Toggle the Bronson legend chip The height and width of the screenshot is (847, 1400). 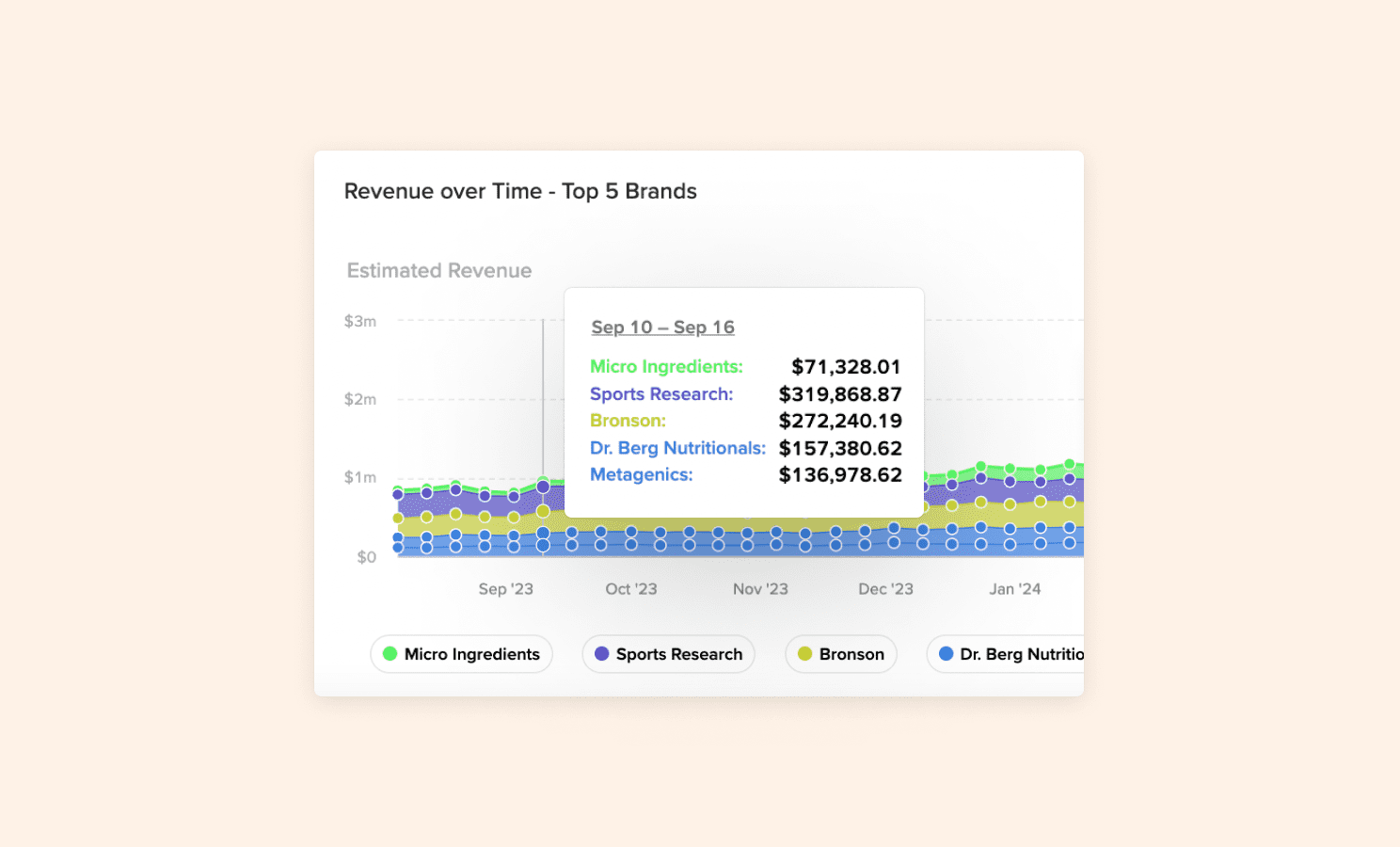[841, 654]
